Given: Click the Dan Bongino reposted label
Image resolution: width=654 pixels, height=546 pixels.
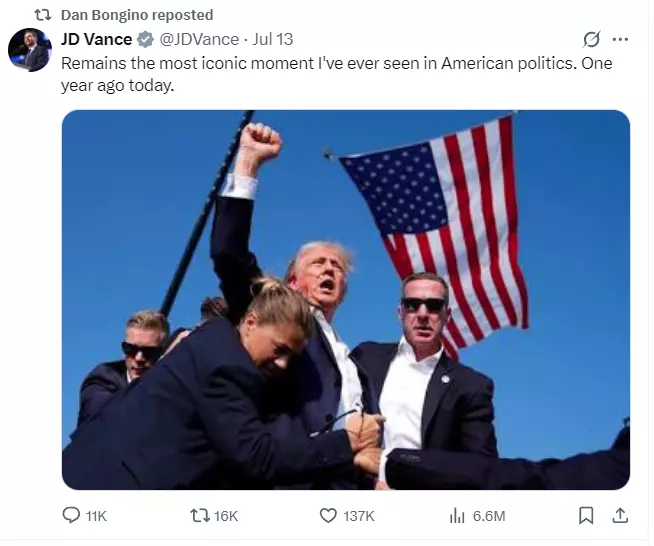Looking at the screenshot, I should 137,15.
